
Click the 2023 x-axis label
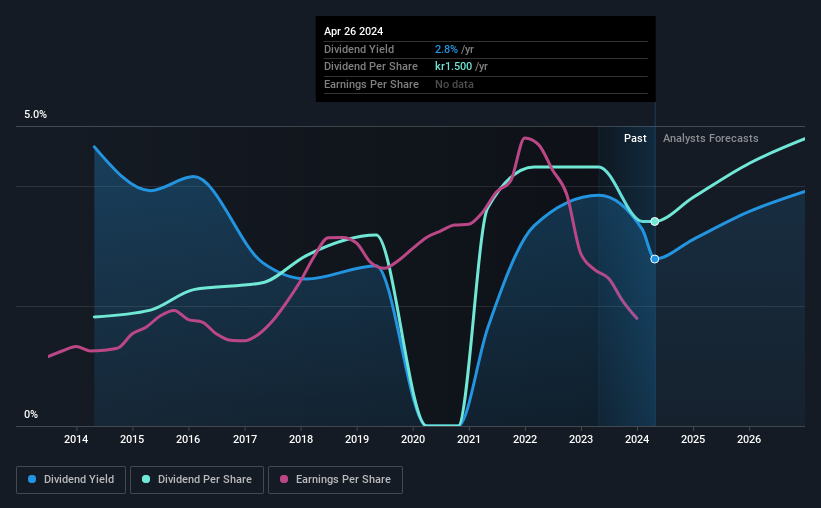pyautogui.click(x=581, y=439)
